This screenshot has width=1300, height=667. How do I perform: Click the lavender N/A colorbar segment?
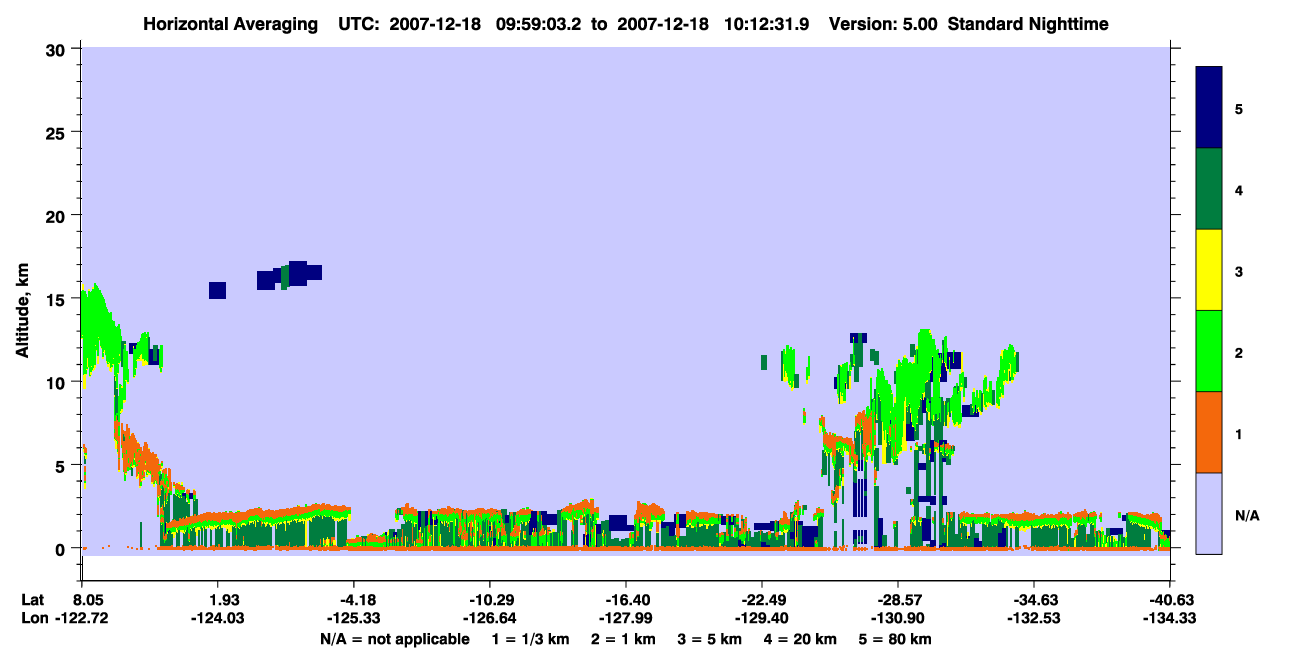click(x=1209, y=513)
